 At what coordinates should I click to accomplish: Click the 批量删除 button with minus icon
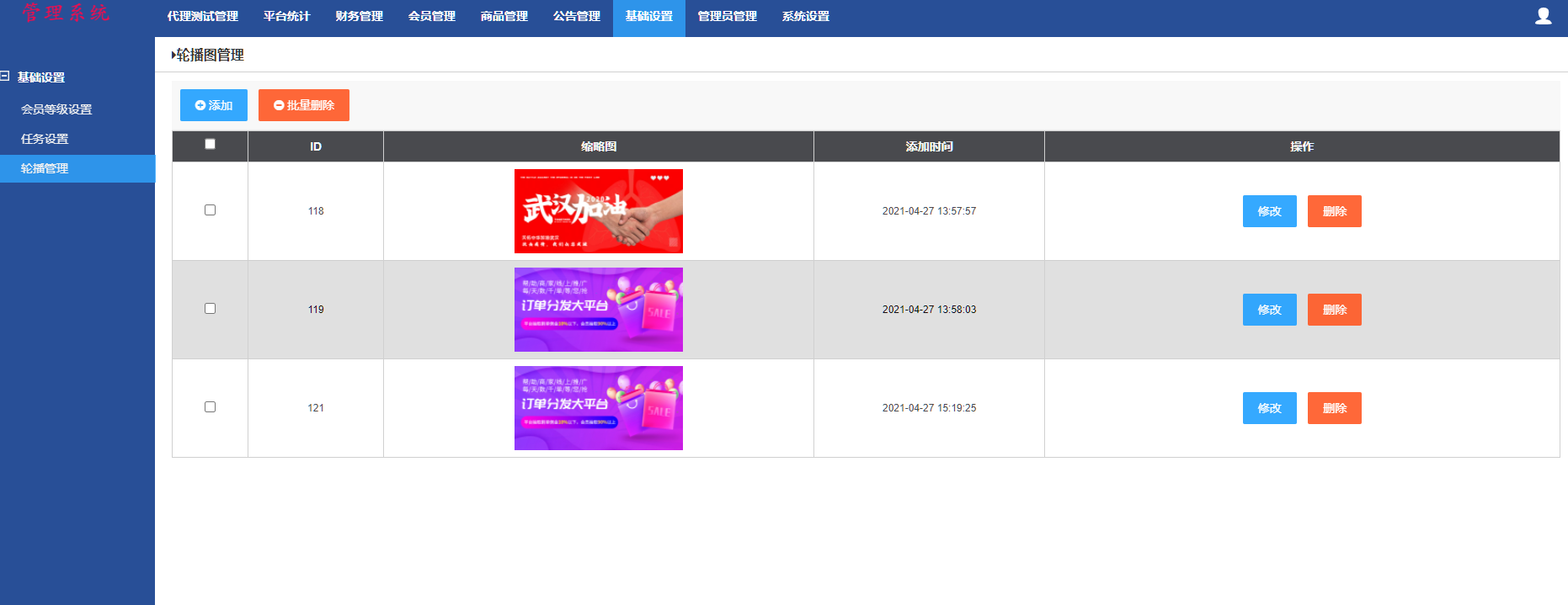[304, 105]
